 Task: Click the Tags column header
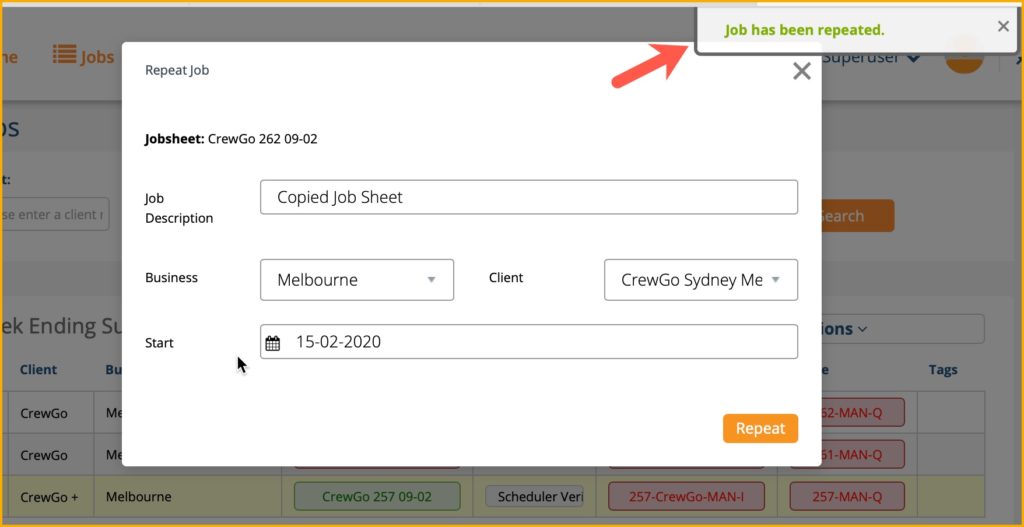pyautogui.click(x=942, y=369)
